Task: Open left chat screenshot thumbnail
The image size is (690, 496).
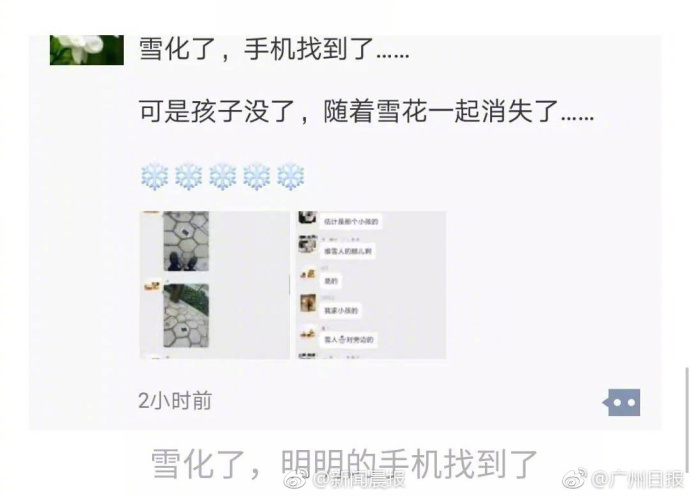Action: coord(215,285)
